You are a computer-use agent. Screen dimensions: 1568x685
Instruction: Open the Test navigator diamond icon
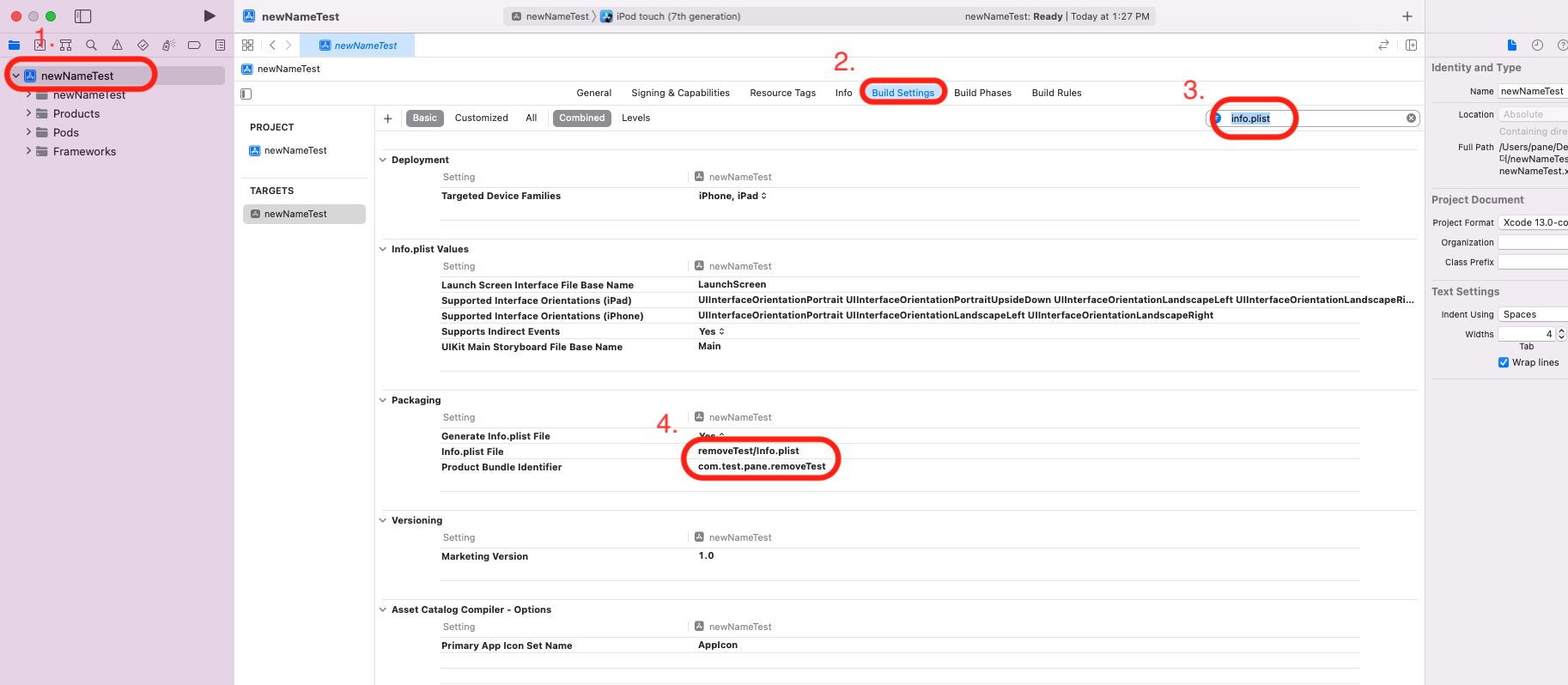point(143,45)
